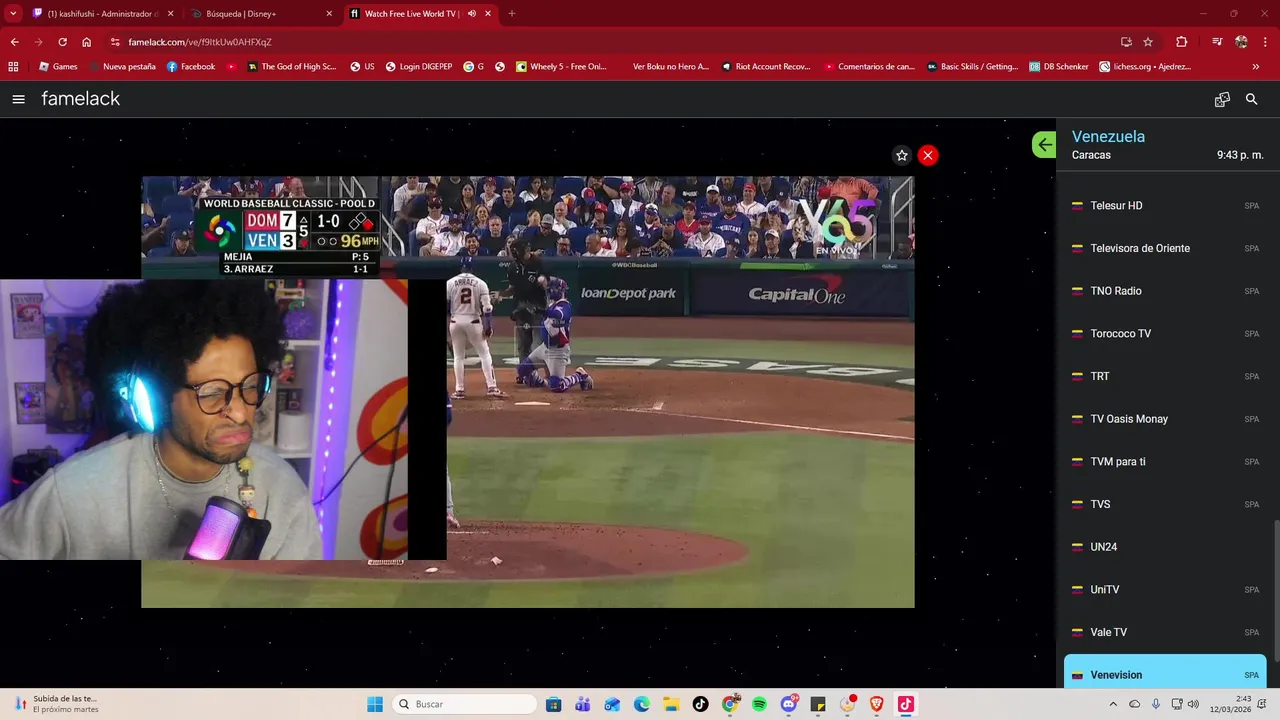
Task: Open File Explorer from the taskbar
Action: click(671, 704)
